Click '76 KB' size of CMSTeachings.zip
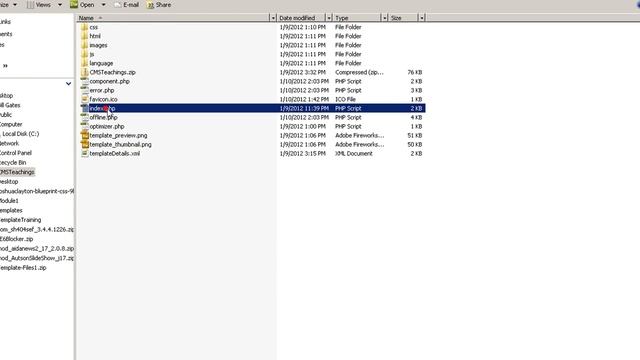Screen dimensions: 640x360 tap(415, 72)
